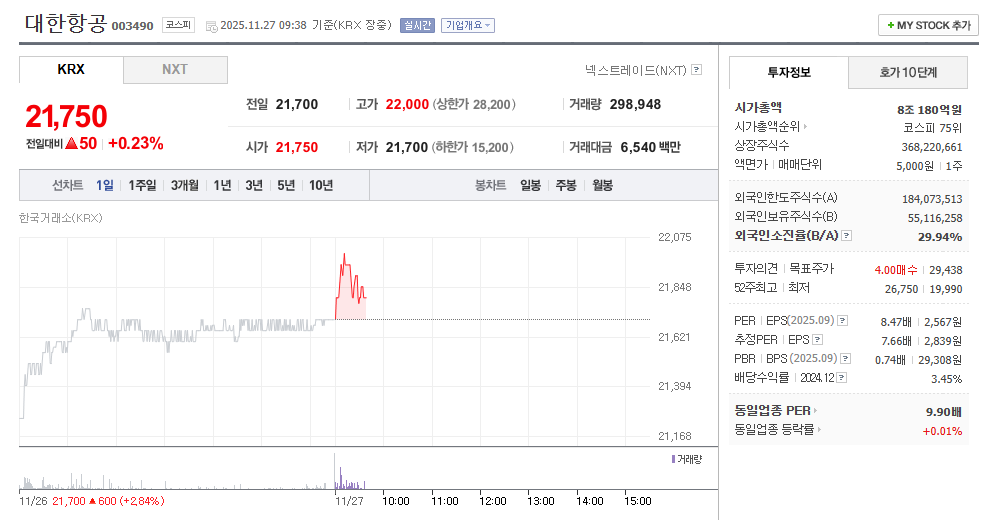Click the 코스피 market badge
Viewport: 996px width, 520px height.
pyautogui.click(x=178, y=25)
